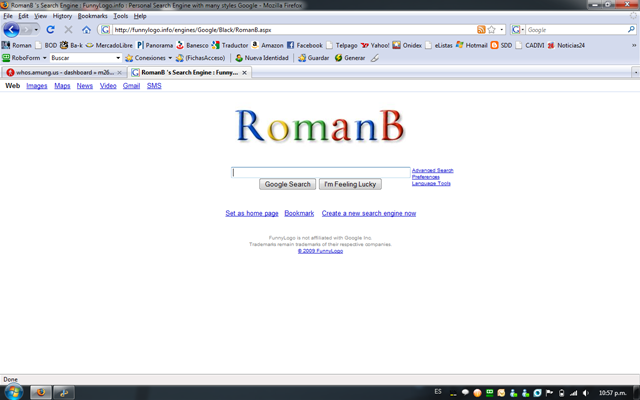
Task: Open the Hotmail bookmark
Action: click(x=471, y=45)
